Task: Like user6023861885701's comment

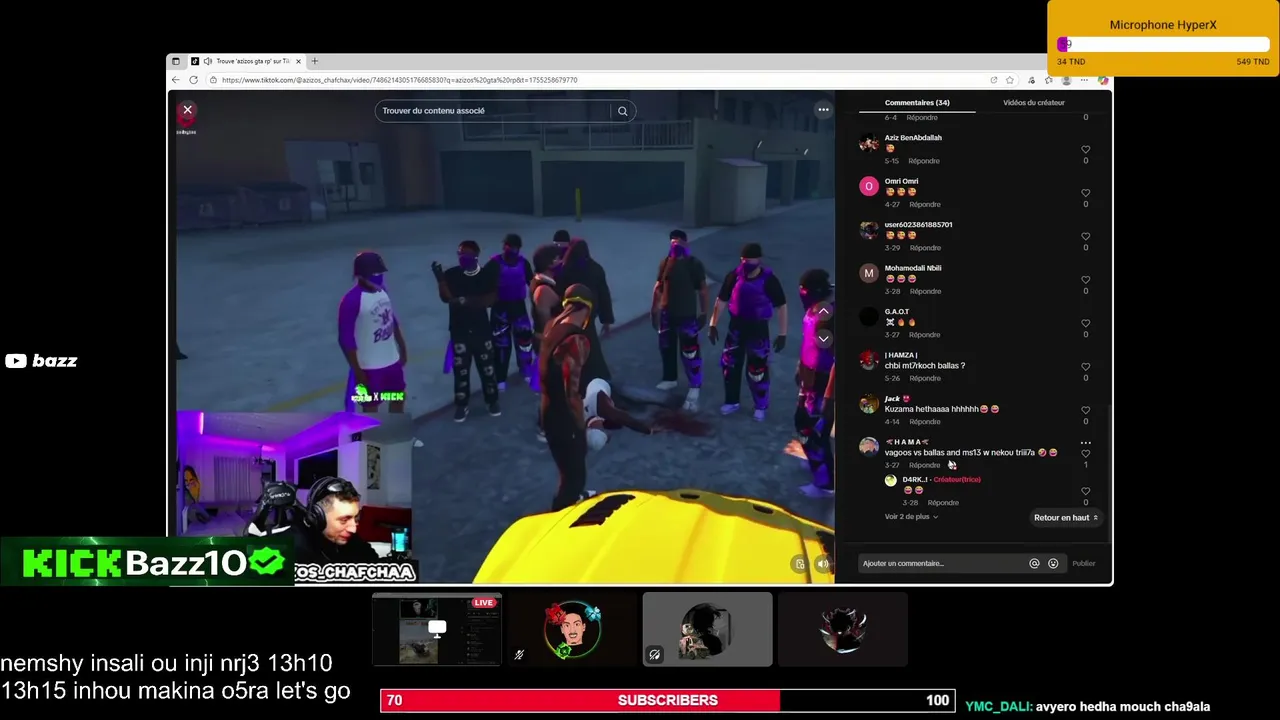Action: coord(1085,237)
